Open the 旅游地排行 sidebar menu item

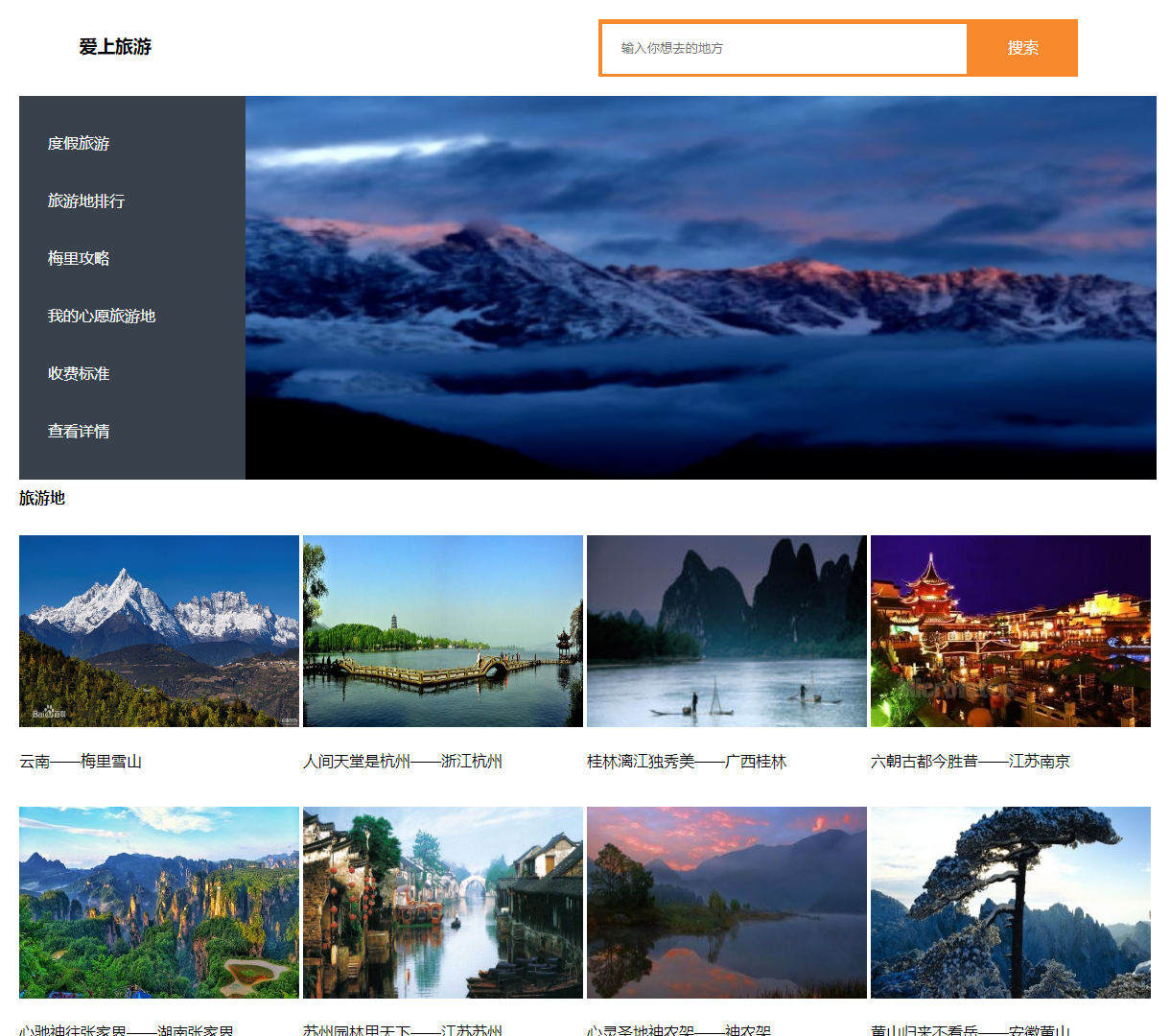[84, 201]
